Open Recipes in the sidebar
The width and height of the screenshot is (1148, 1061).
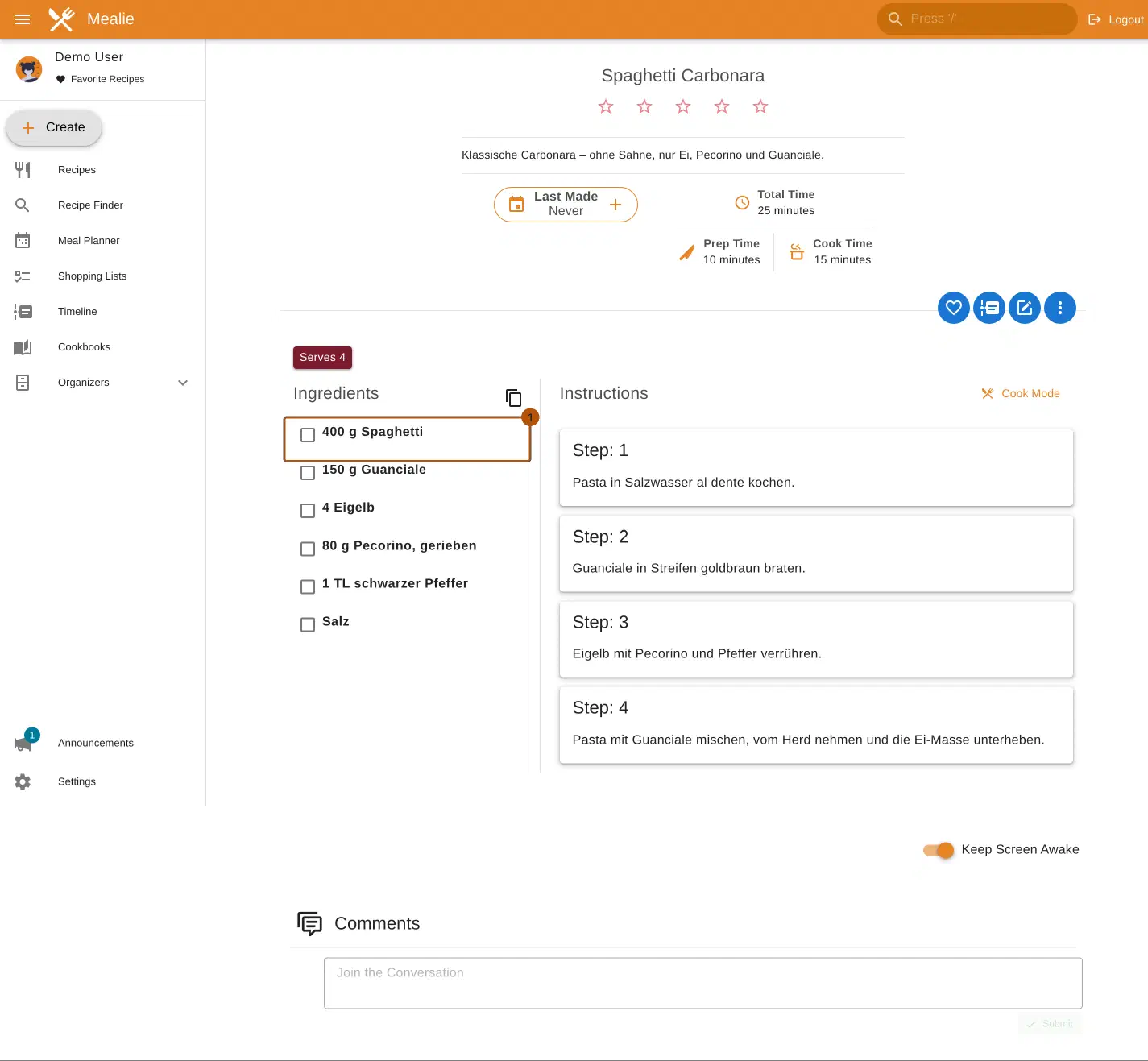coord(102,170)
